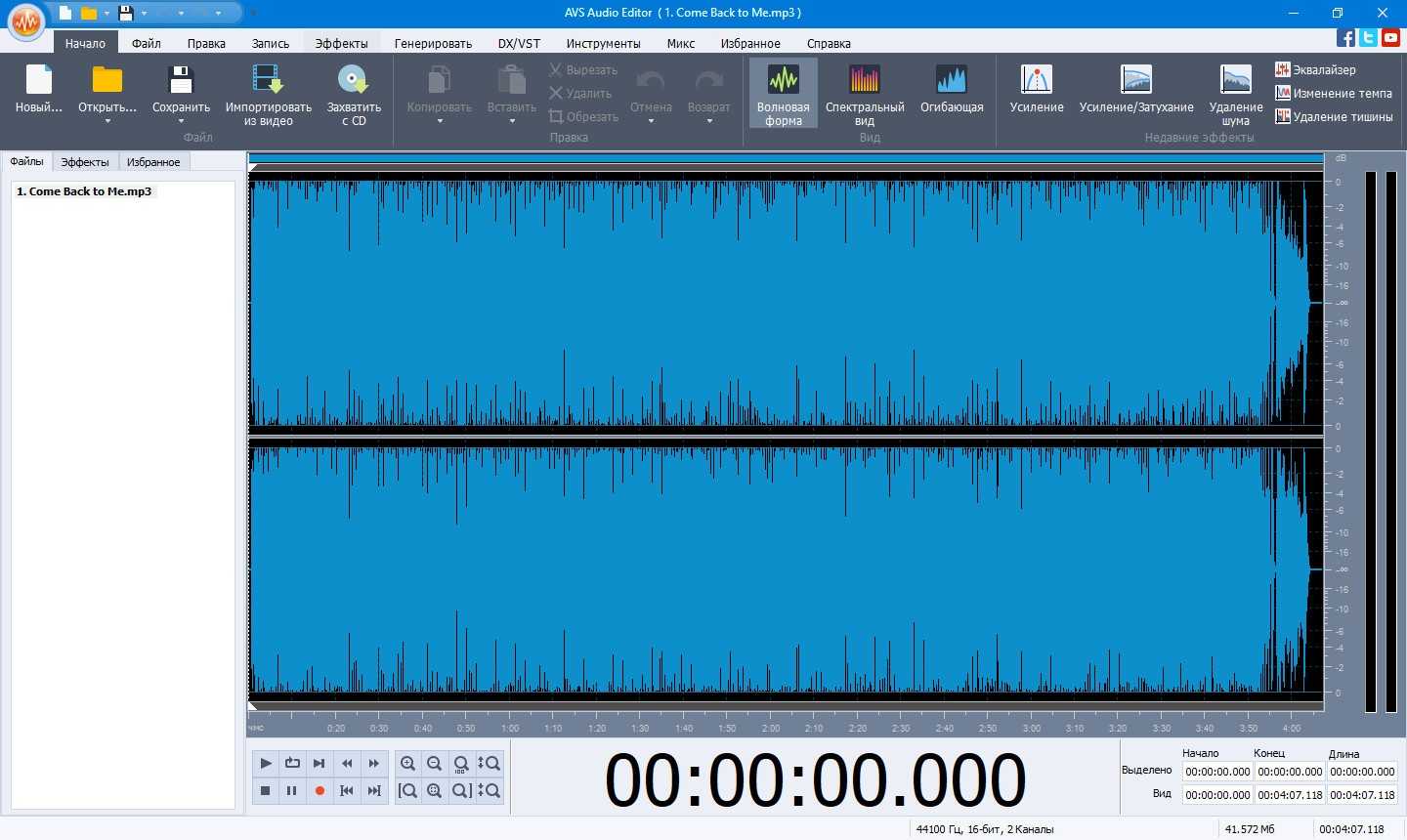Open the Правка ribbon tab
Screen dimensions: 1407x840
click(x=206, y=43)
